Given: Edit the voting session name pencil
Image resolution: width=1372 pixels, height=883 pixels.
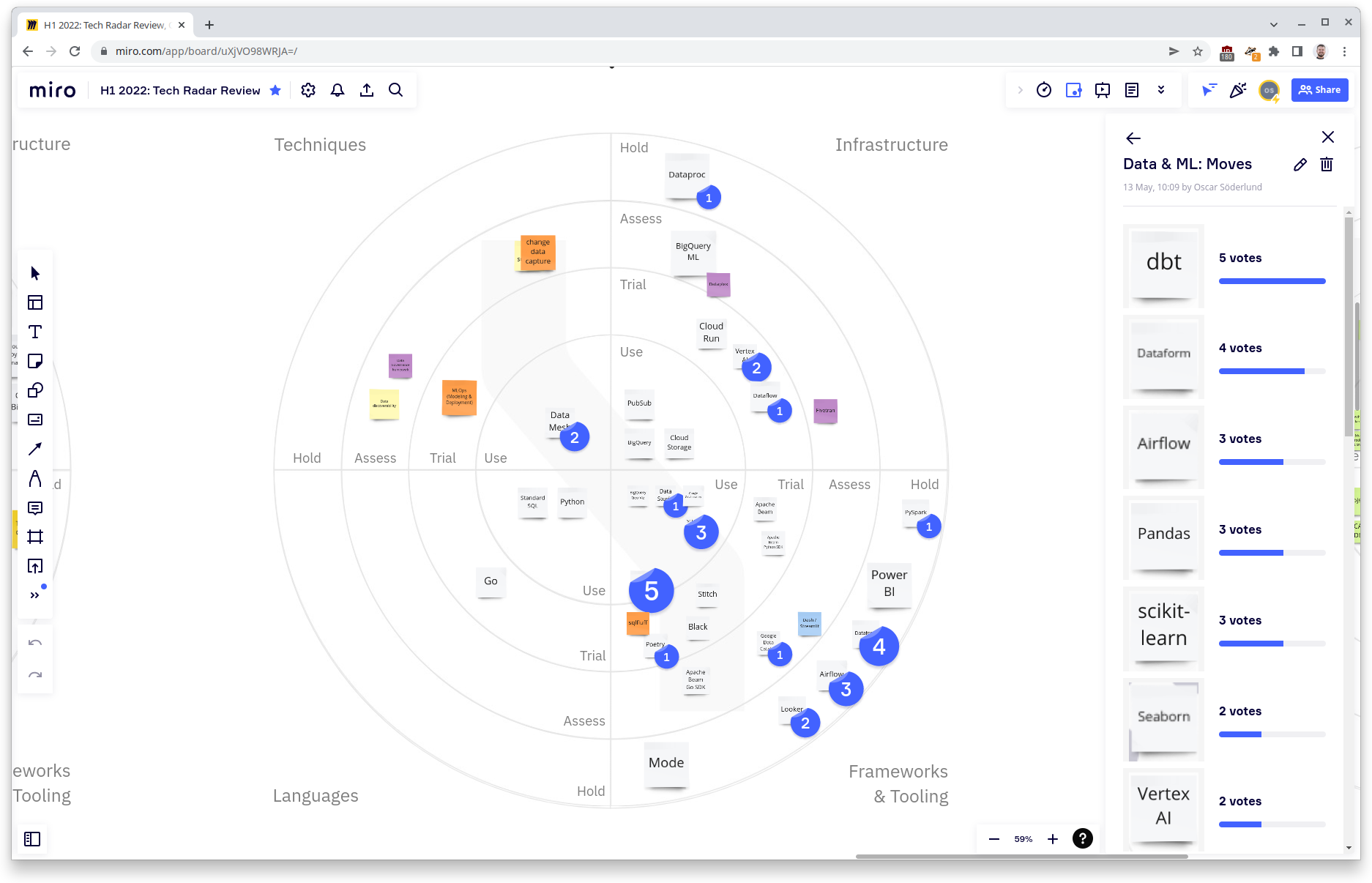Looking at the screenshot, I should click(1300, 165).
